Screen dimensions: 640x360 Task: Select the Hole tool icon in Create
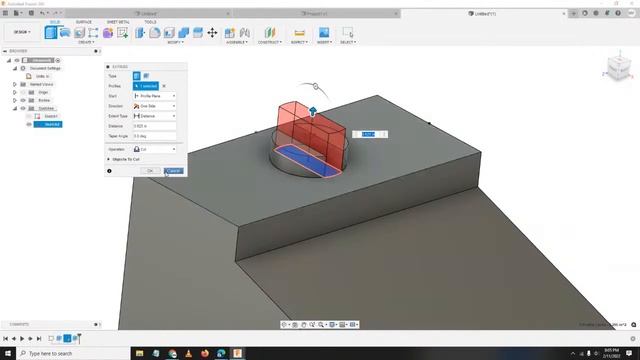79,33
